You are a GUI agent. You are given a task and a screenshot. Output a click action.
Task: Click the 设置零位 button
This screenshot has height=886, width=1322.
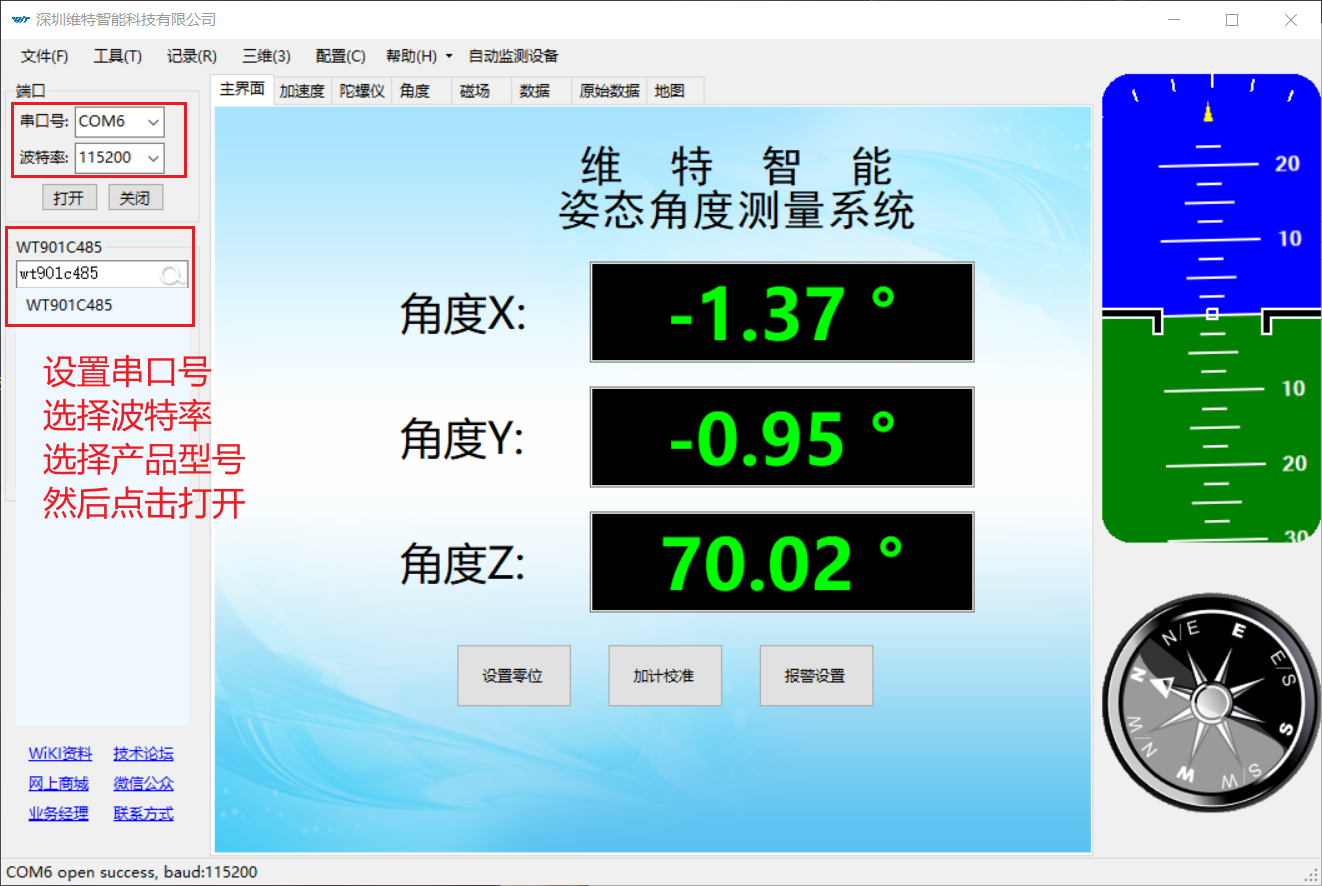click(514, 676)
